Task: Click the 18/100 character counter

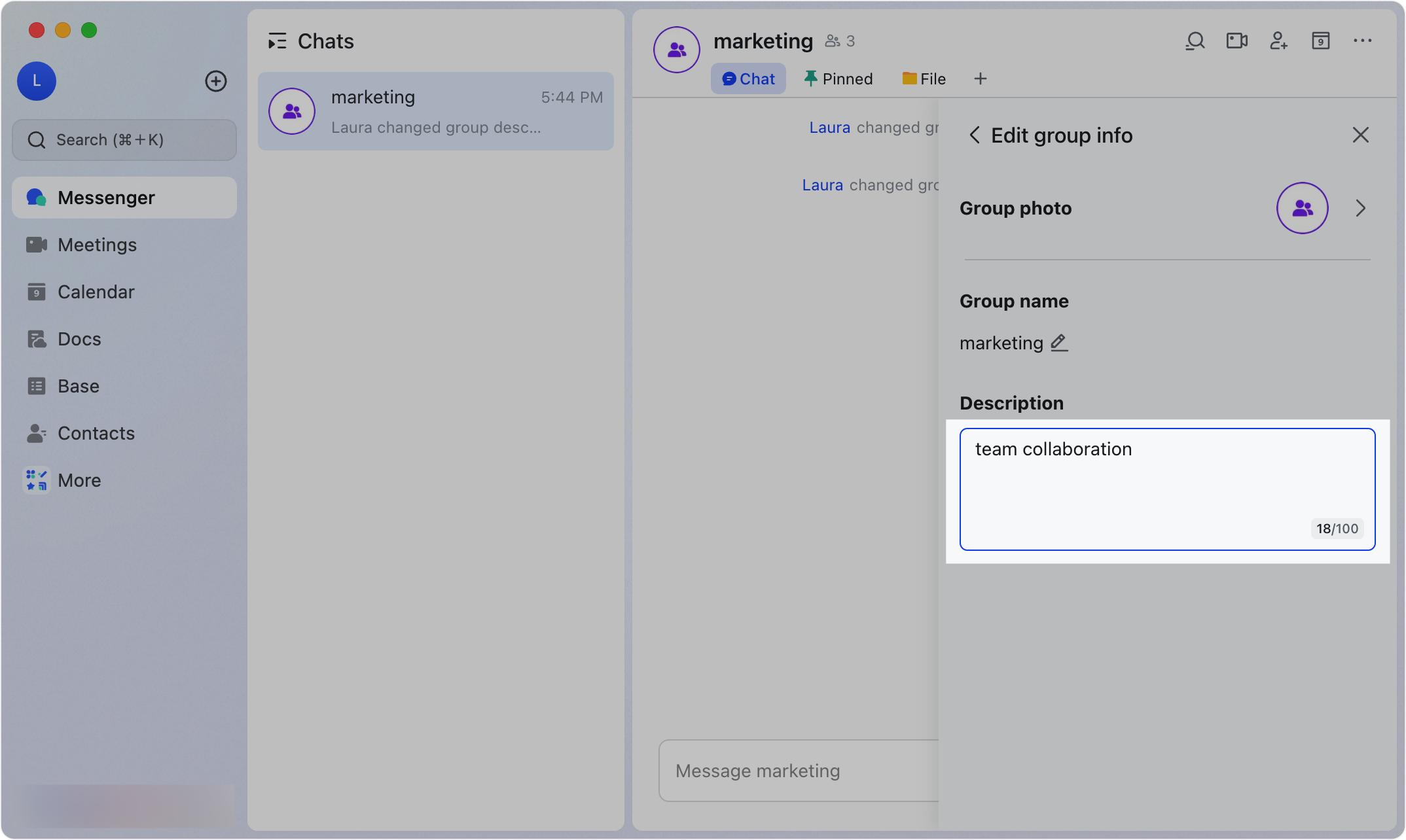Action: click(x=1337, y=529)
